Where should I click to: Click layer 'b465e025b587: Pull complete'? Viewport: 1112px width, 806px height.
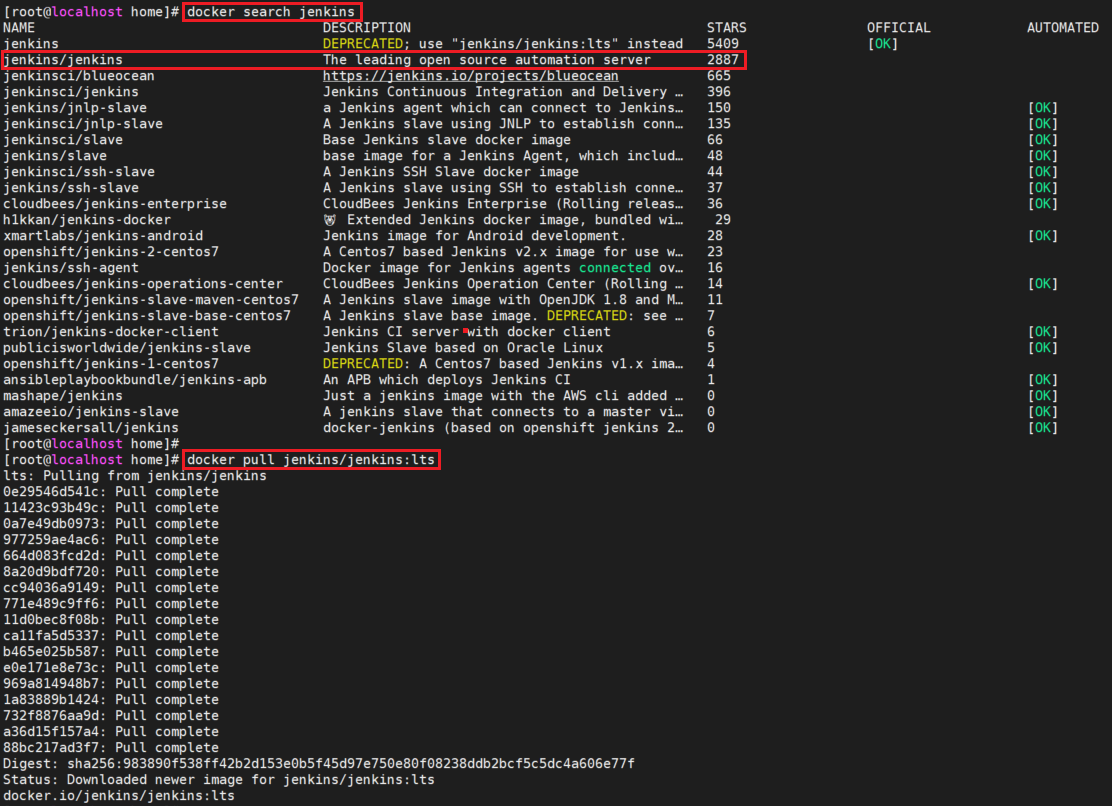[x=111, y=651]
